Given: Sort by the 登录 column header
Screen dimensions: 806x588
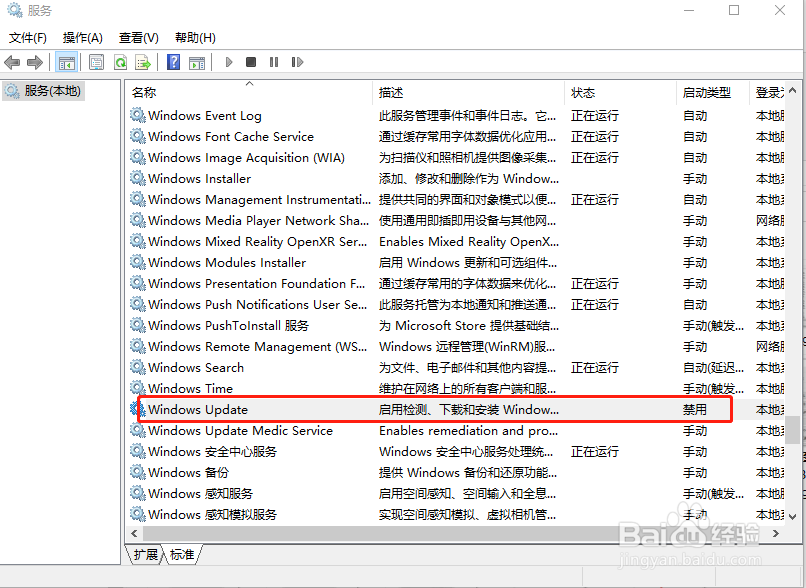Looking at the screenshot, I should point(767,93).
